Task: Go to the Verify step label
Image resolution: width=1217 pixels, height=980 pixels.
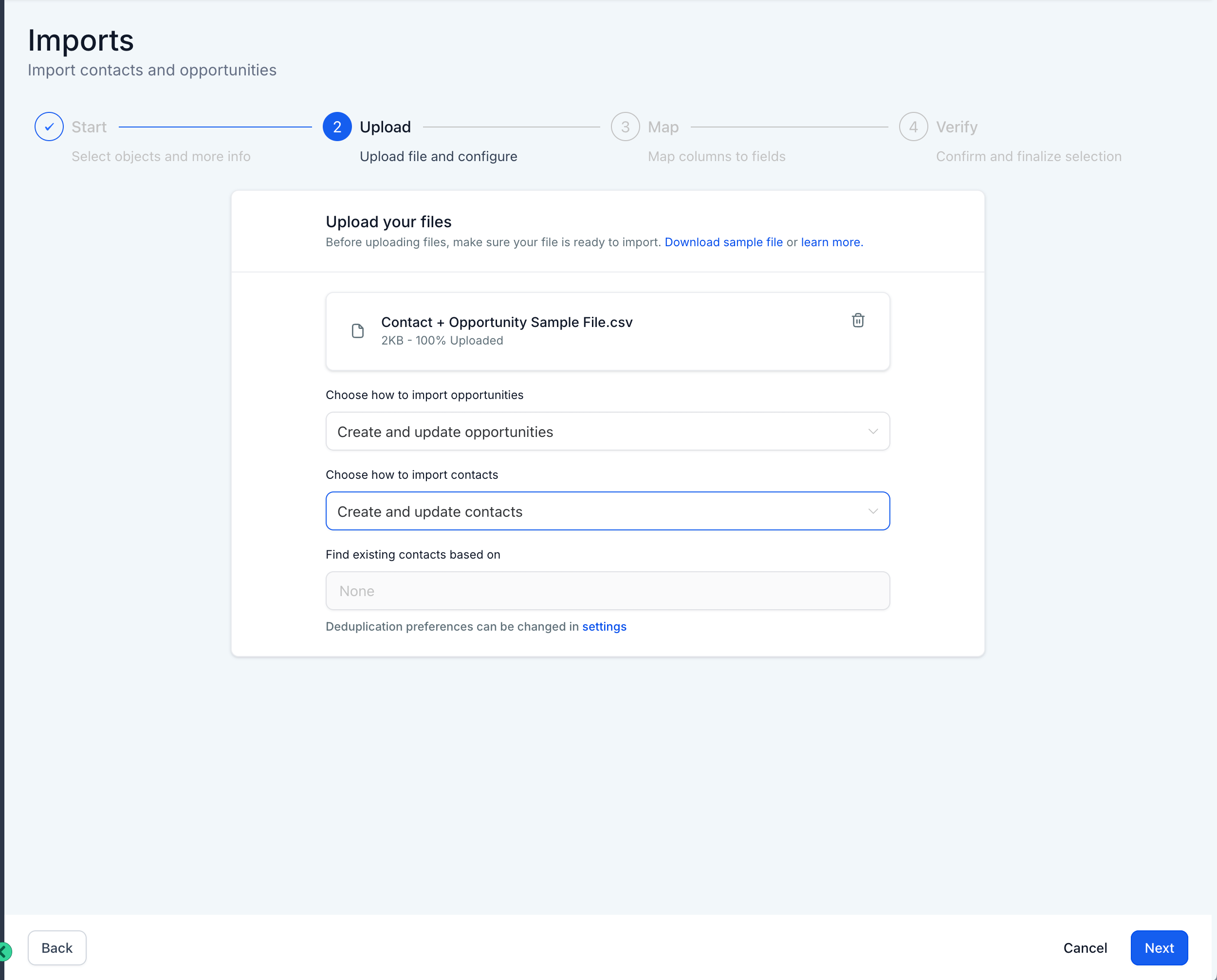Action: point(957,127)
